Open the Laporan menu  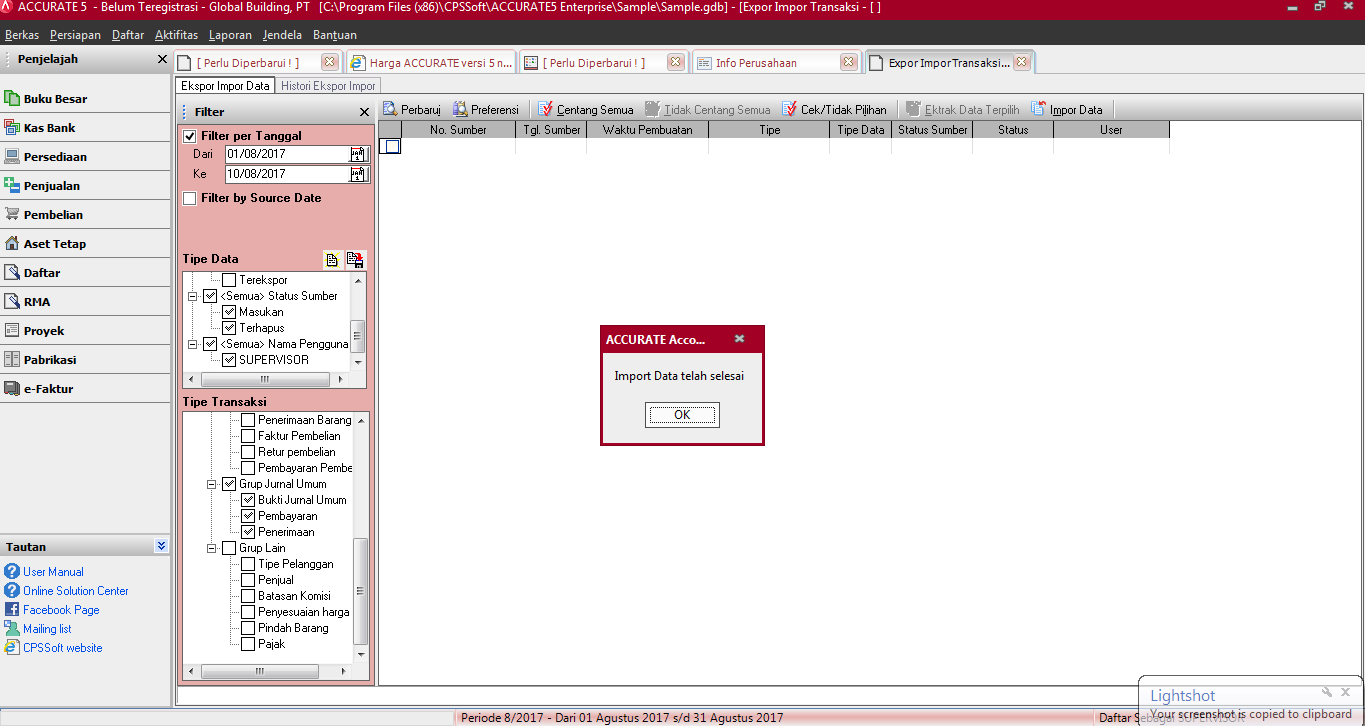pyautogui.click(x=230, y=35)
